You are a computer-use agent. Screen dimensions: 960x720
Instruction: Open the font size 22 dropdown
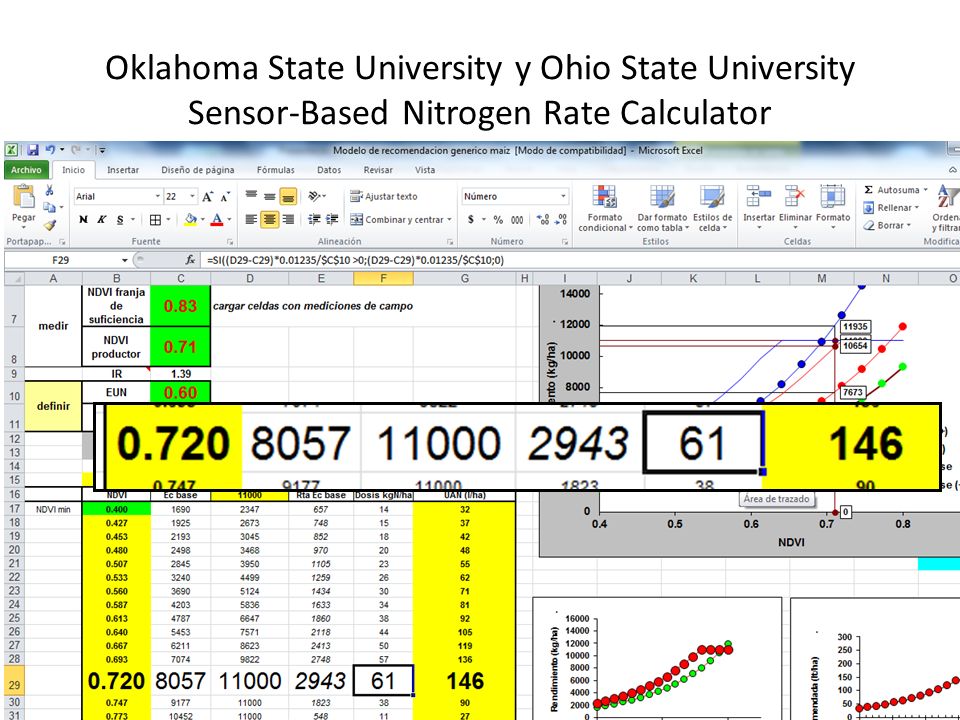point(193,197)
